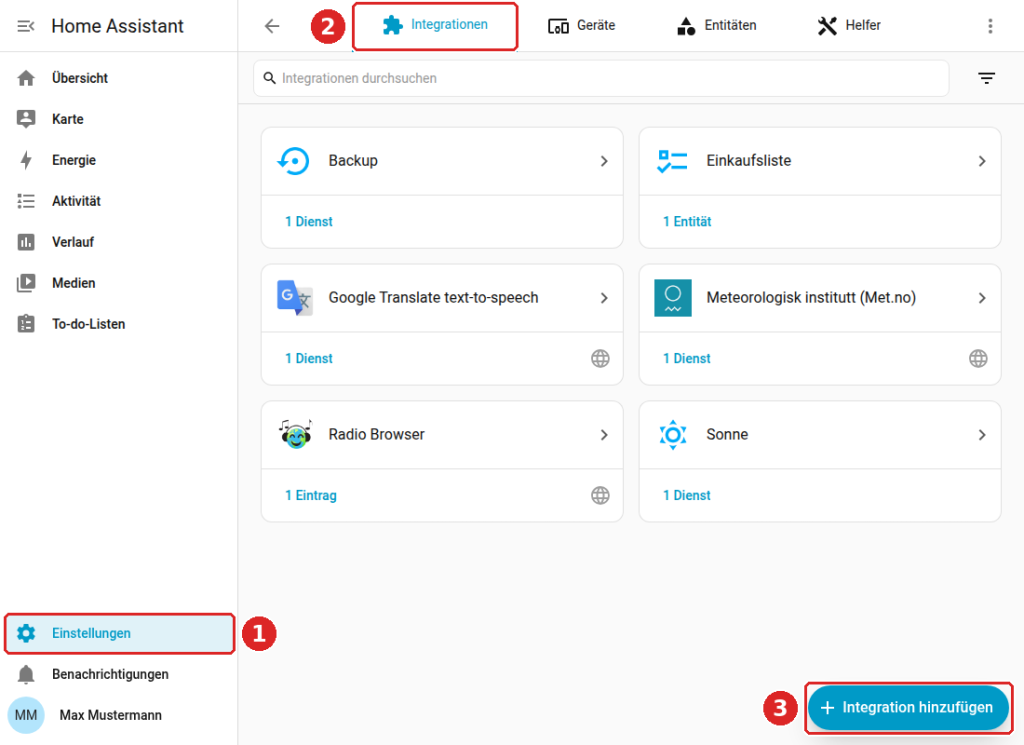Select the Radio Browser integration name

[376, 434]
